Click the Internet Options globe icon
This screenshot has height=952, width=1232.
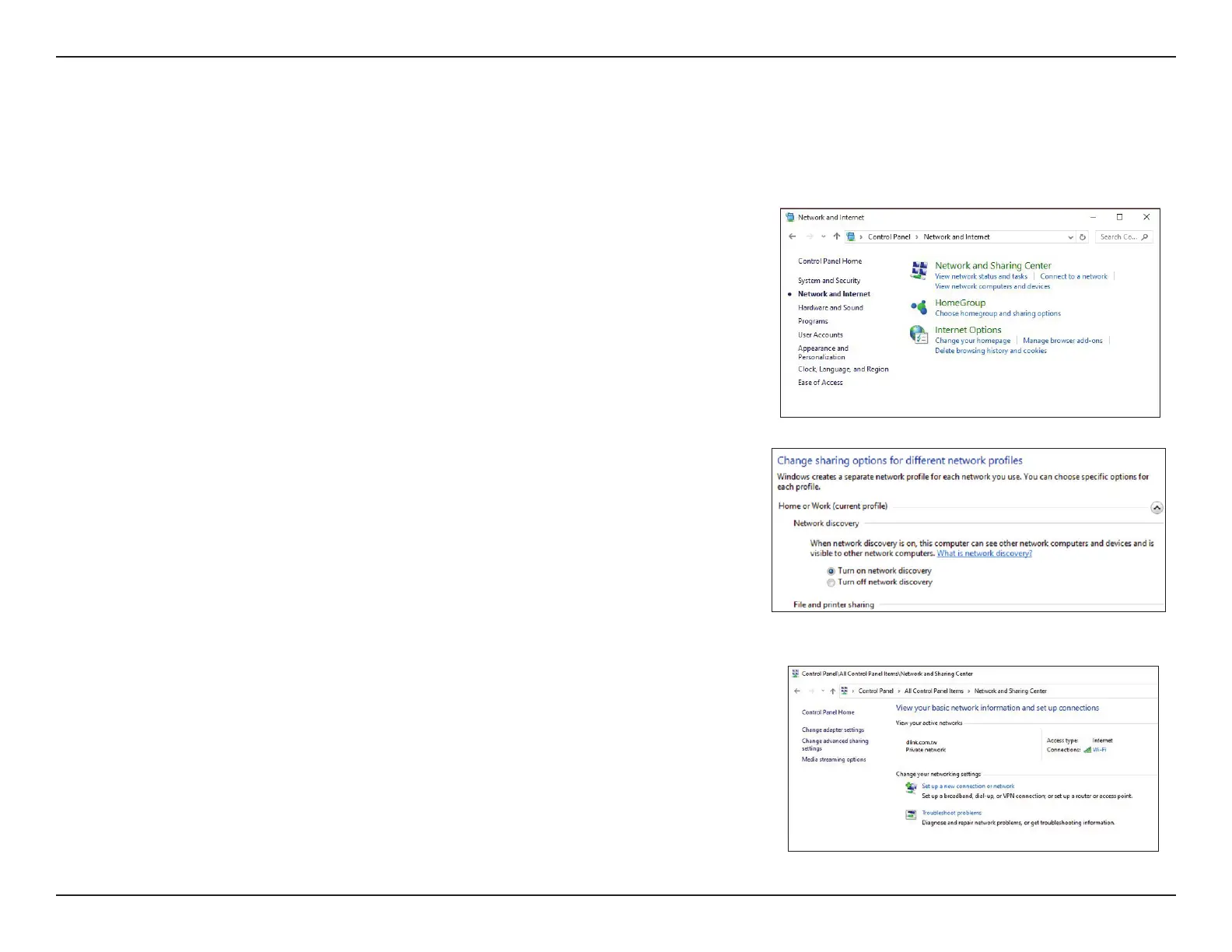click(919, 334)
